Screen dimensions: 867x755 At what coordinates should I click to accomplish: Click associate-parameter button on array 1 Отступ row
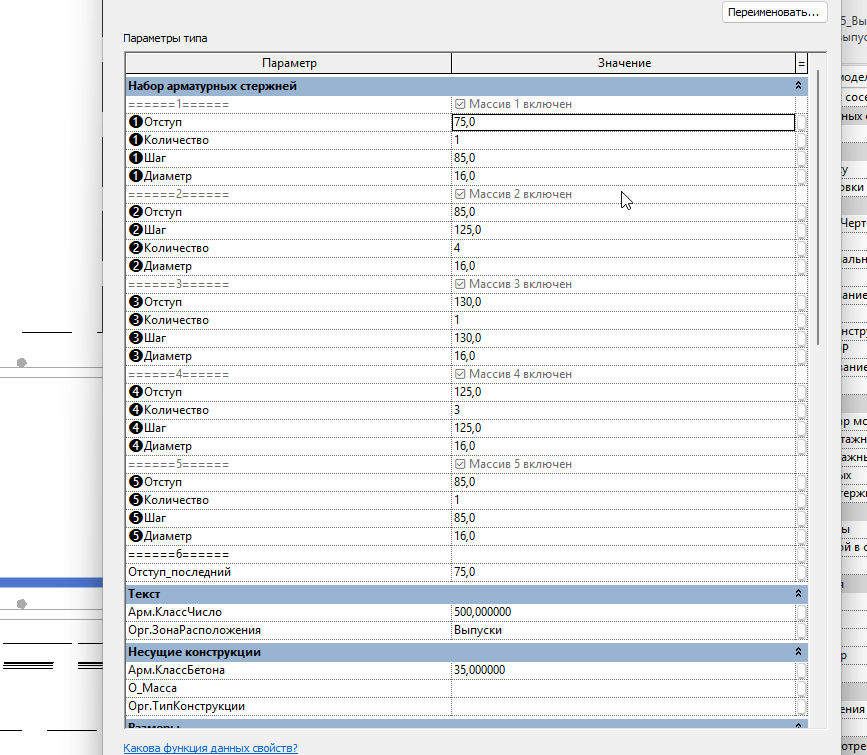pyautogui.click(x=801, y=122)
